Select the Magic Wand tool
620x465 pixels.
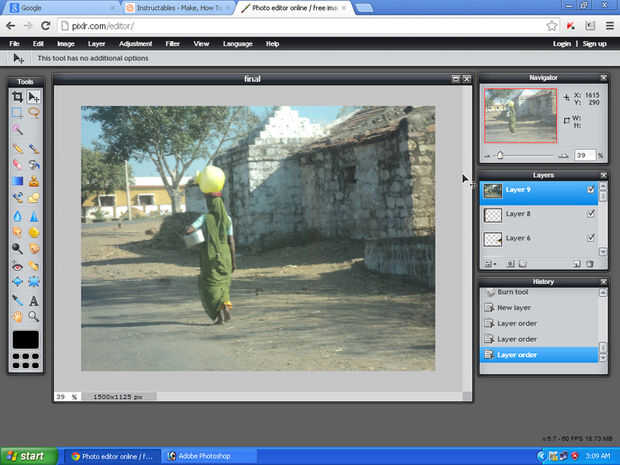coord(17,129)
